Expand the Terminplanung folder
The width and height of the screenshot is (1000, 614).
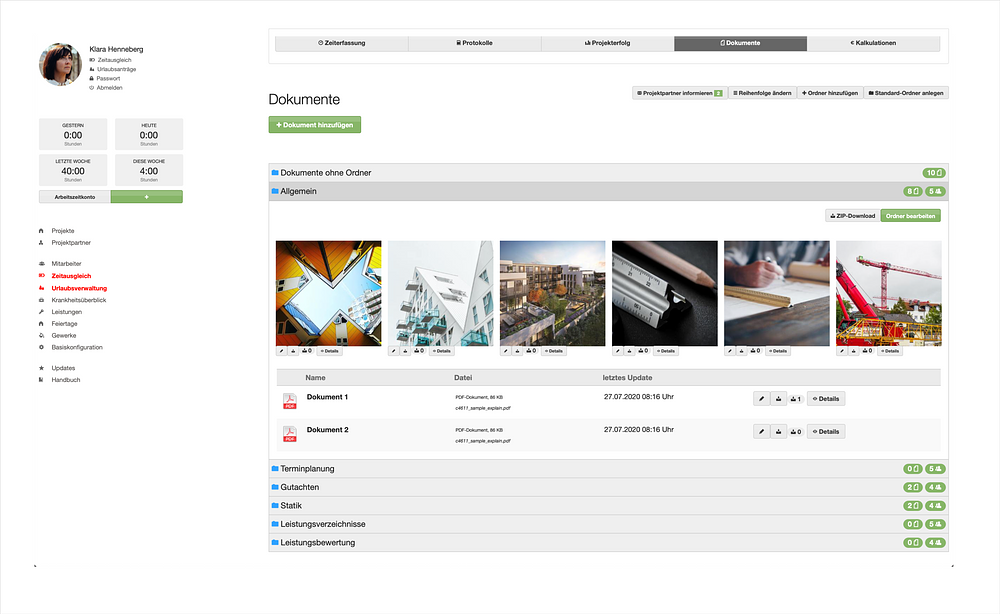(x=608, y=469)
